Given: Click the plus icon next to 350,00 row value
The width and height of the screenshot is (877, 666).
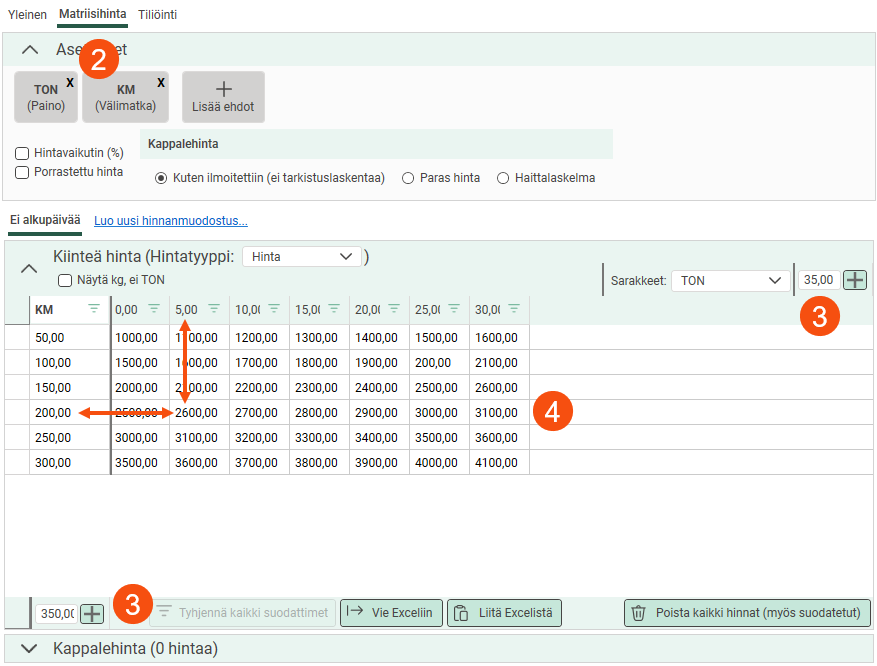Looking at the screenshot, I should 92,613.
